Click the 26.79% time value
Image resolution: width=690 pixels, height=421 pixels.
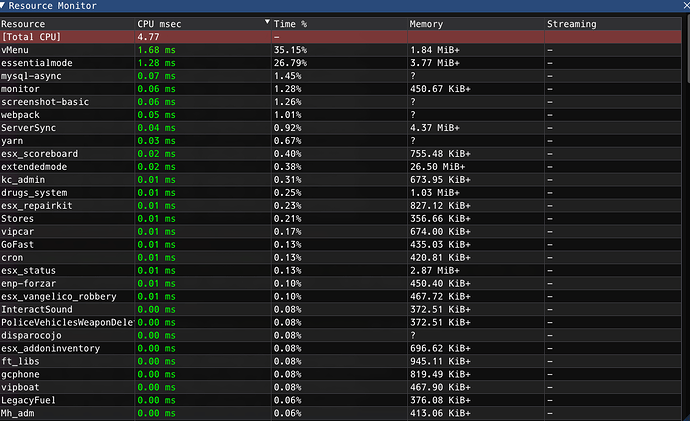tap(290, 63)
